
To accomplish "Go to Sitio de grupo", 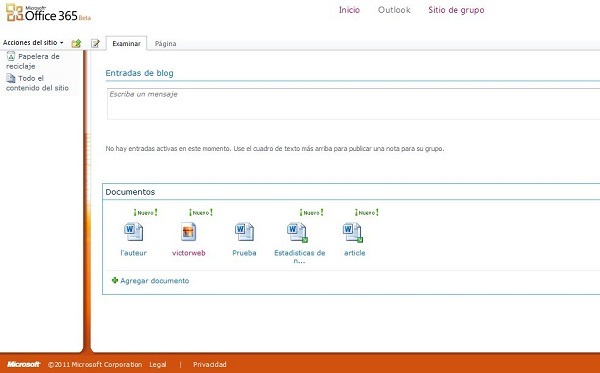I will [x=456, y=10].
